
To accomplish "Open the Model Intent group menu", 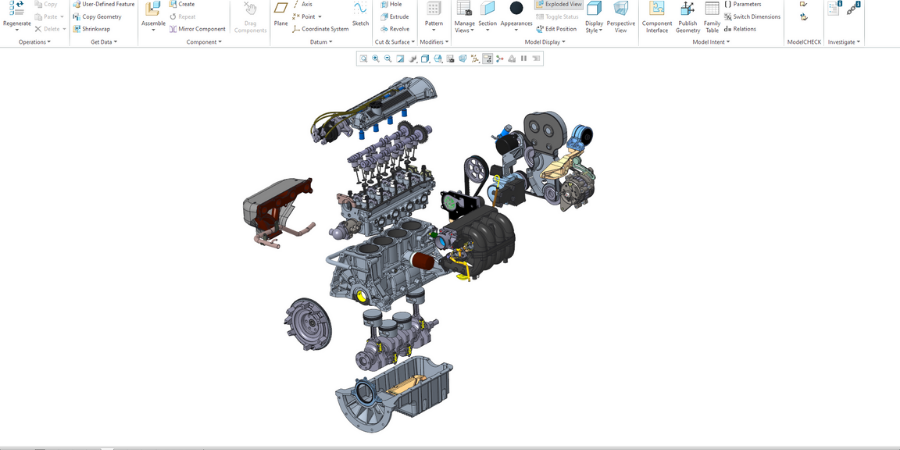I will pos(711,42).
